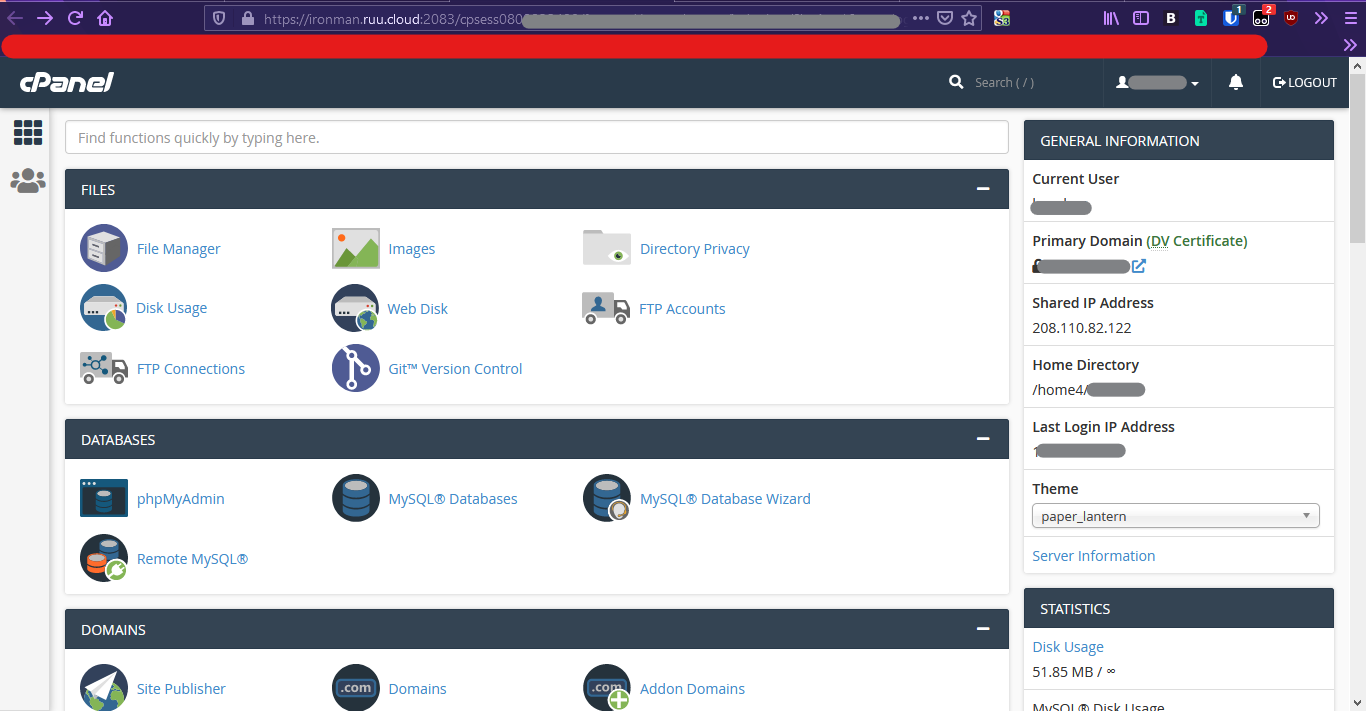Collapse the Domains section
Screen dimensions: 1366x711
pos(983,628)
